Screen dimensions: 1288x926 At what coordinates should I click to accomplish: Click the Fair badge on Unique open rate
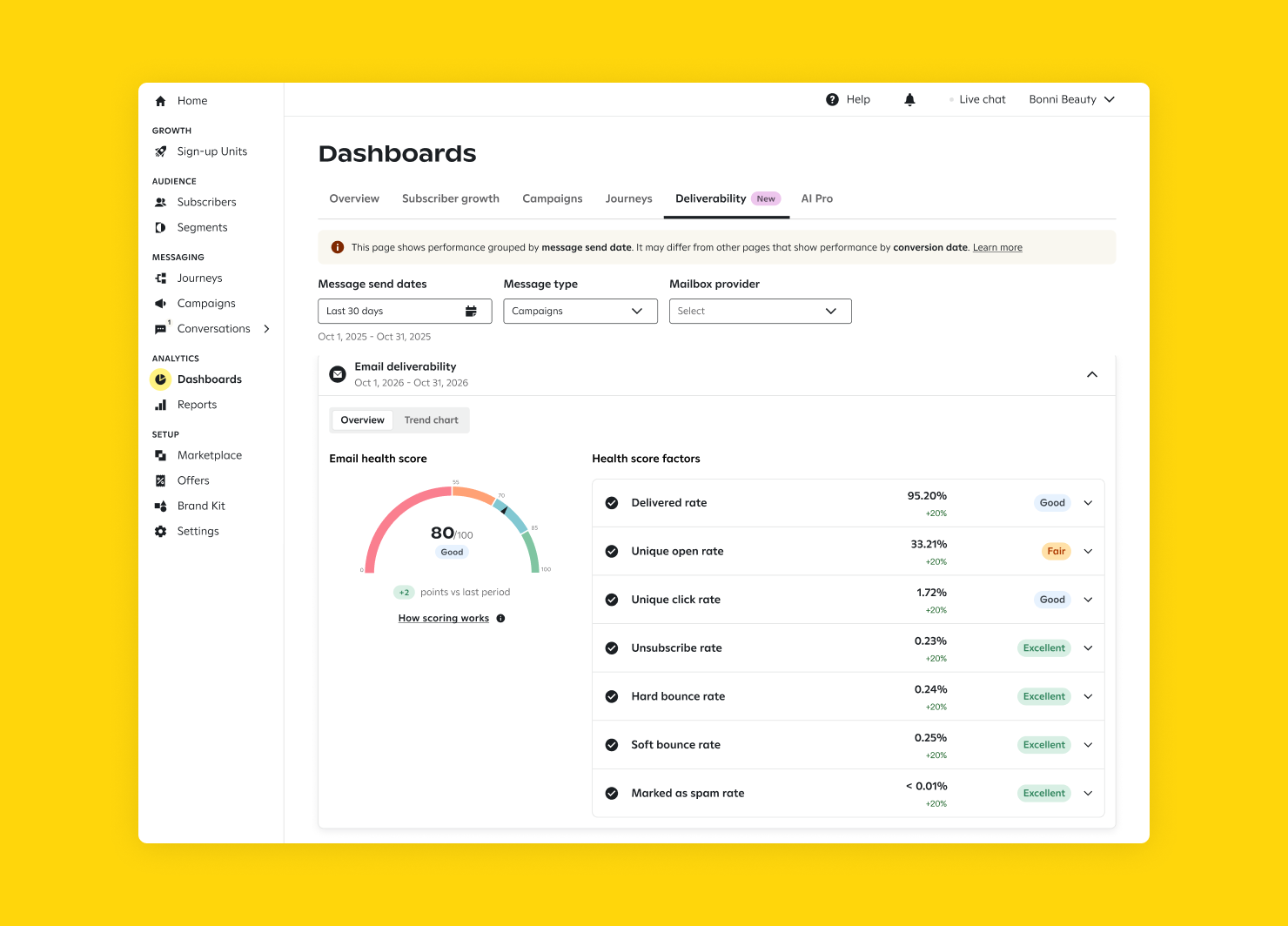[x=1056, y=552]
